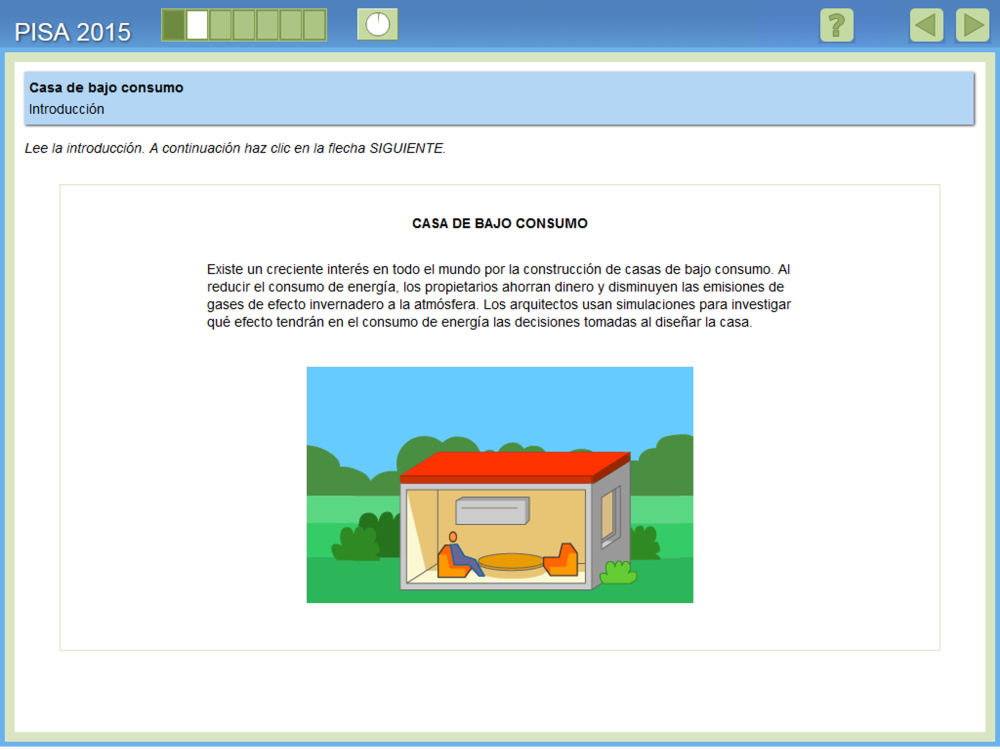Image resolution: width=1000 pixels, height=750 pixels.
Task: Click the 'Introducción' subtitle
Action: pyautogui.click(x=66, y=109)
